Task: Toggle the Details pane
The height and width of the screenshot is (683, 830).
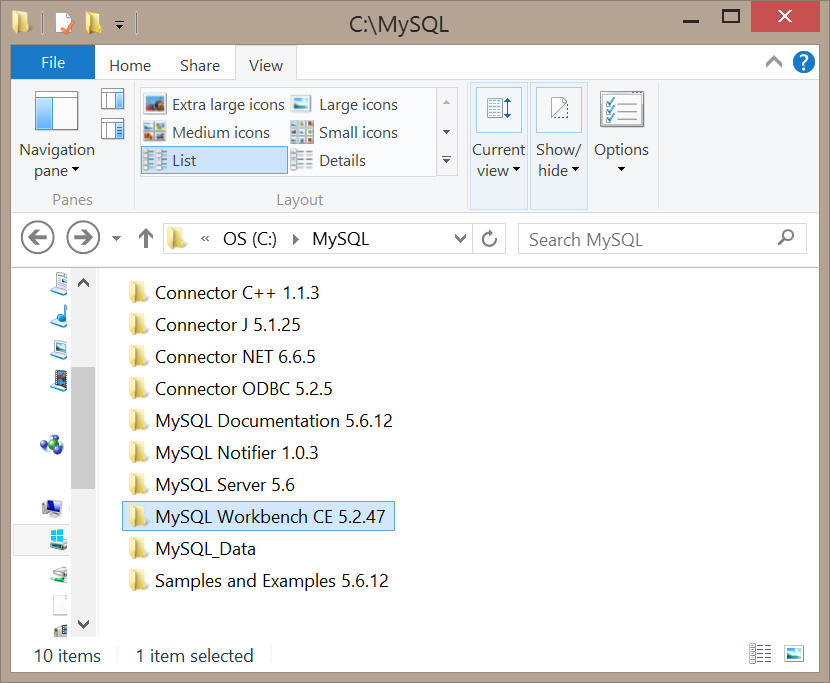Action: (113, 129)
